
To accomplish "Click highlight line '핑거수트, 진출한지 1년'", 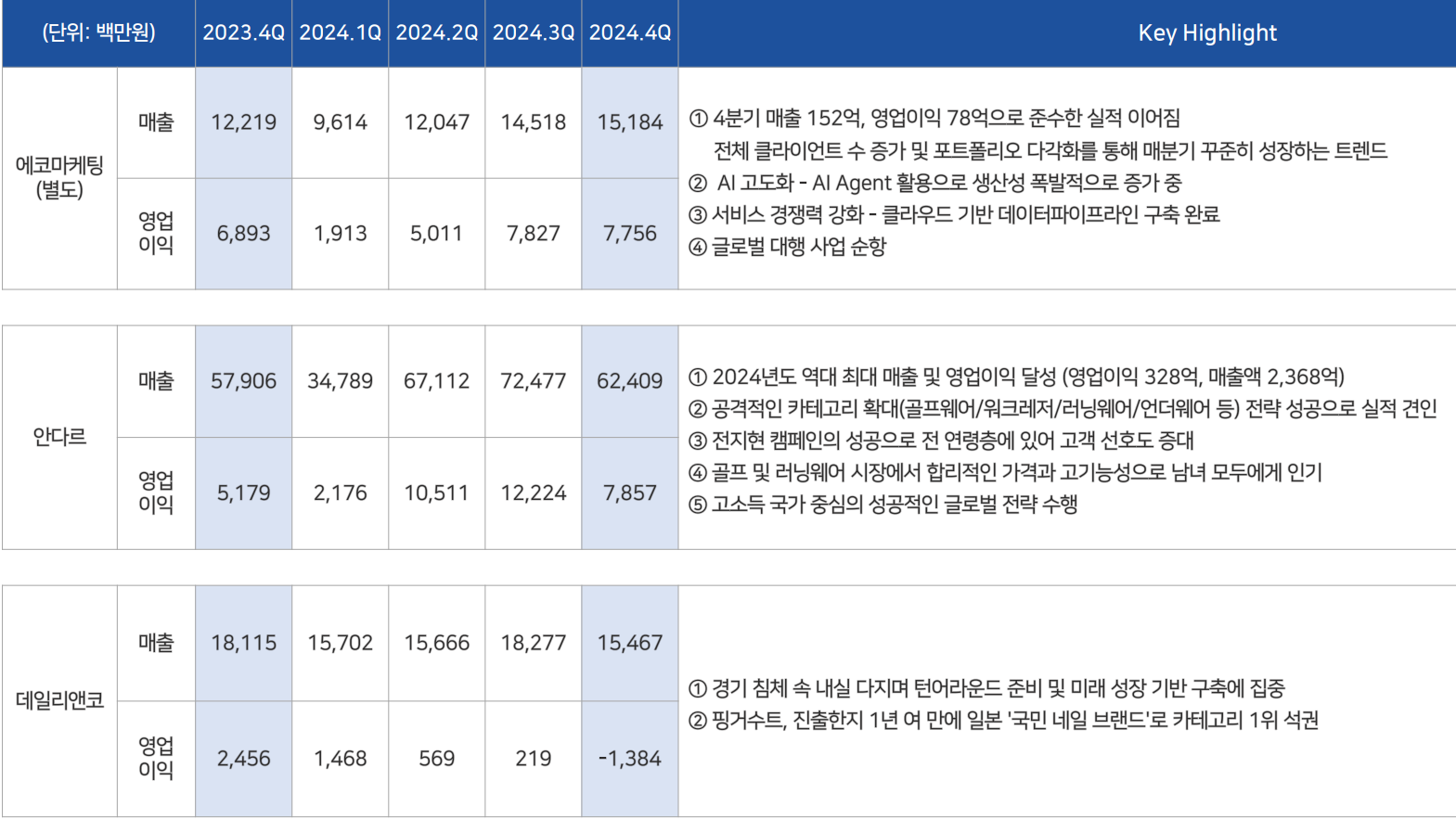I will tap(1004, 721).
